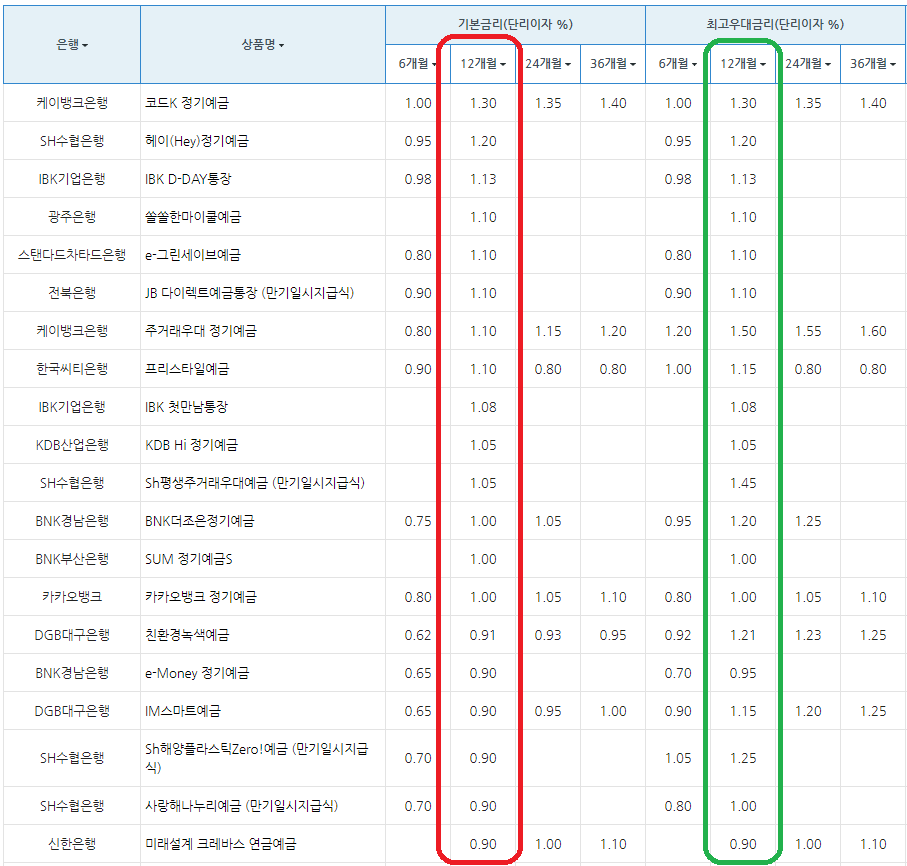Sort table by 은행 column header
907x866 pixels.
72,45
